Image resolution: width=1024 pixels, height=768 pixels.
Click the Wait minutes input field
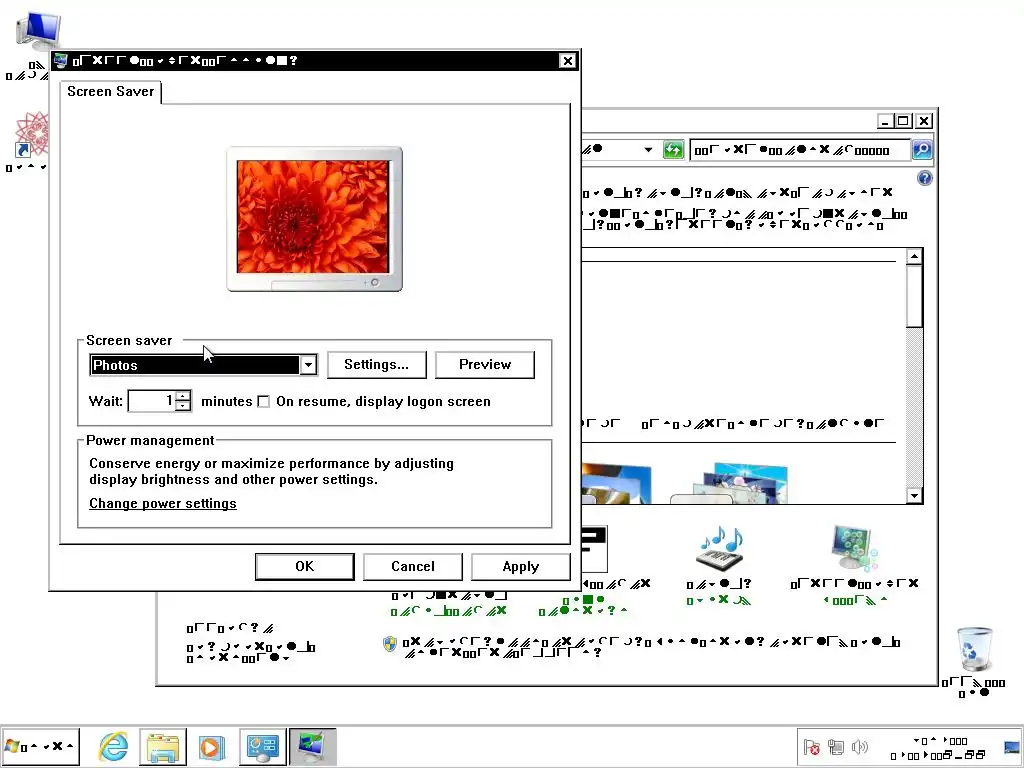point(152,400)
